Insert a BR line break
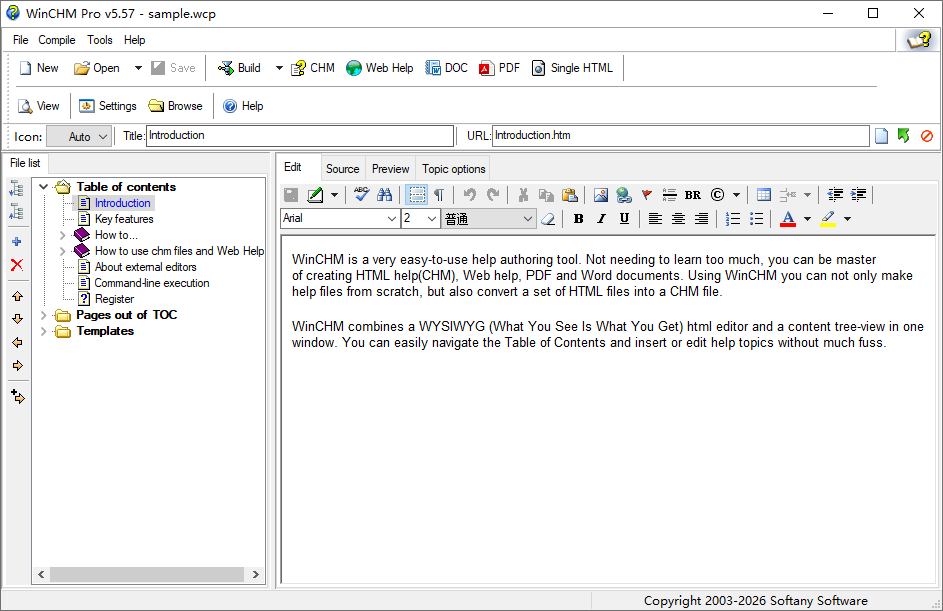Viewport: 943px width, 611px height. (693, 195)
